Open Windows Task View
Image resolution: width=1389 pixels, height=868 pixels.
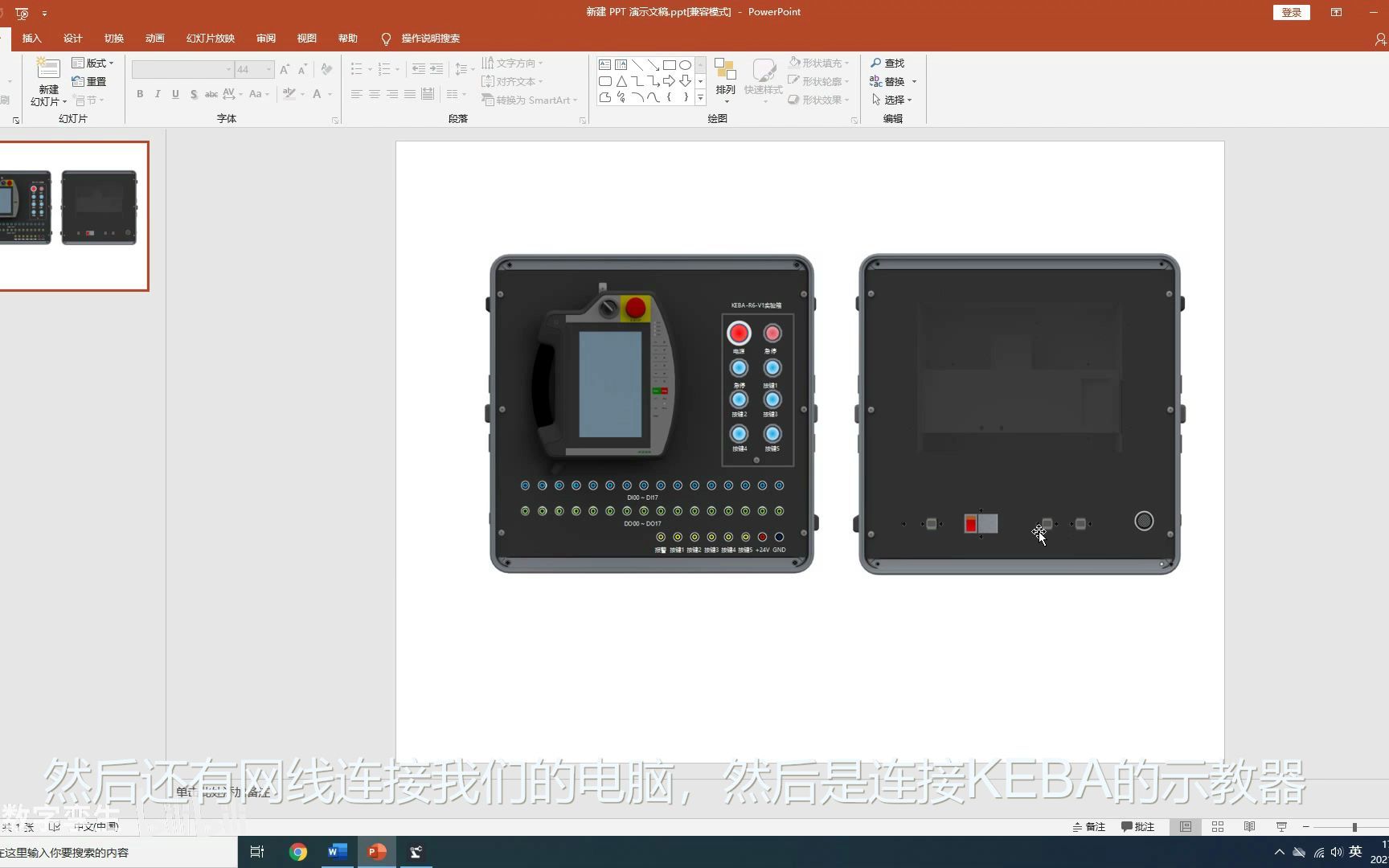pyautogui.click(x=257, y=852)
